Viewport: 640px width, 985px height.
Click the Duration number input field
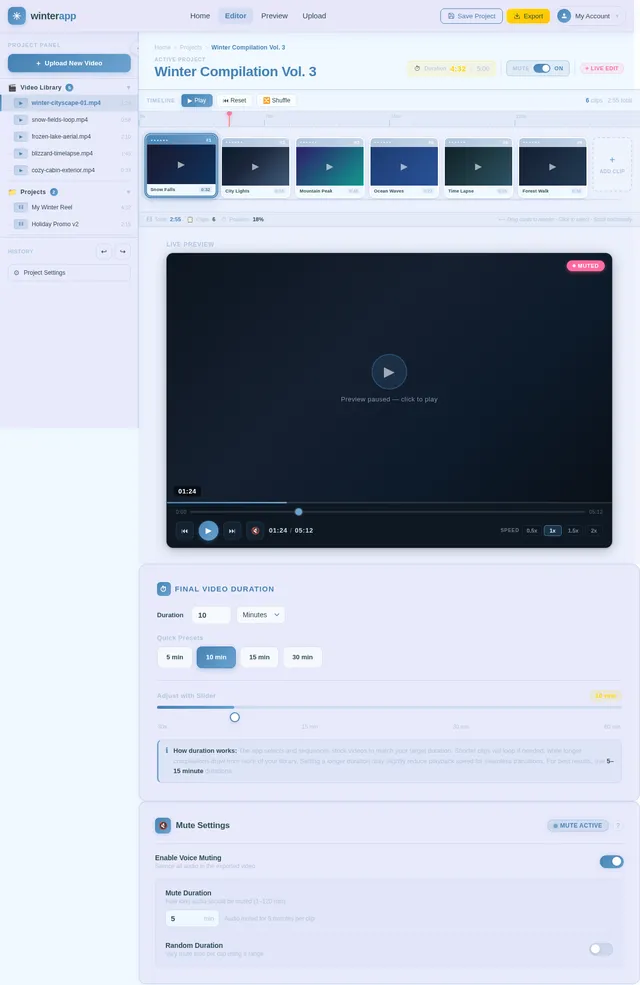point(211,615)
